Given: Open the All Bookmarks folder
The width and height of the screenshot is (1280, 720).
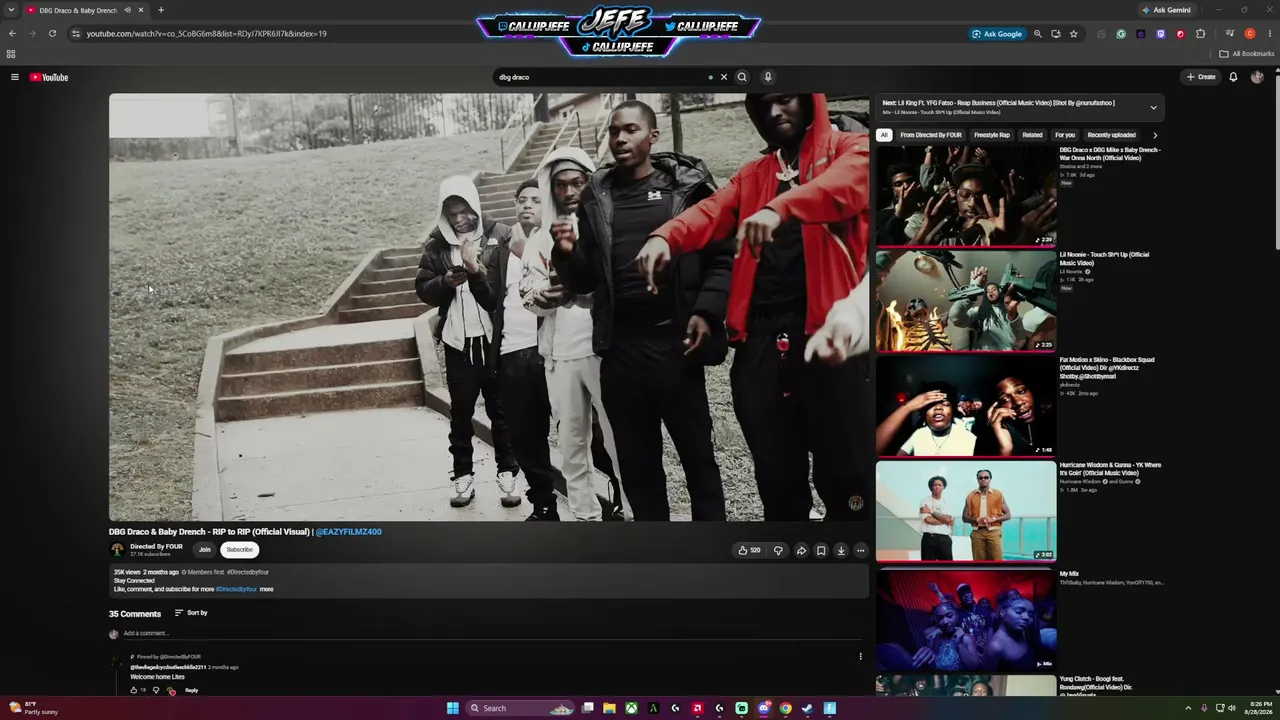Looking at the screenshot, I should coord(1246,54).
